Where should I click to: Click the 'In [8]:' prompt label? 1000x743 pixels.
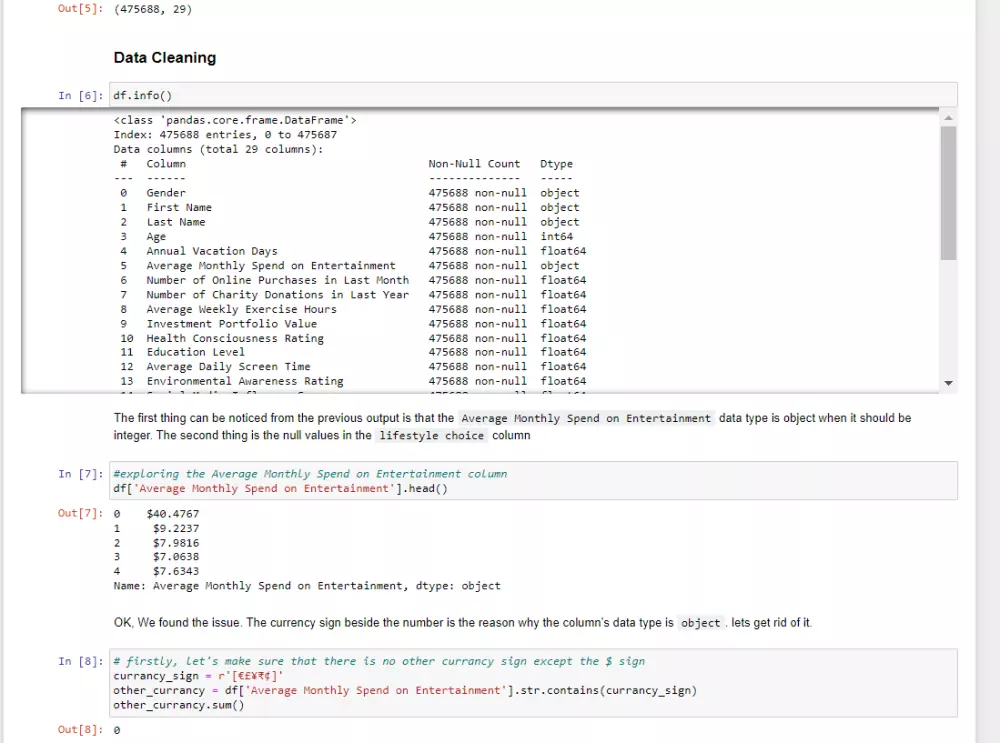(80, 661)
